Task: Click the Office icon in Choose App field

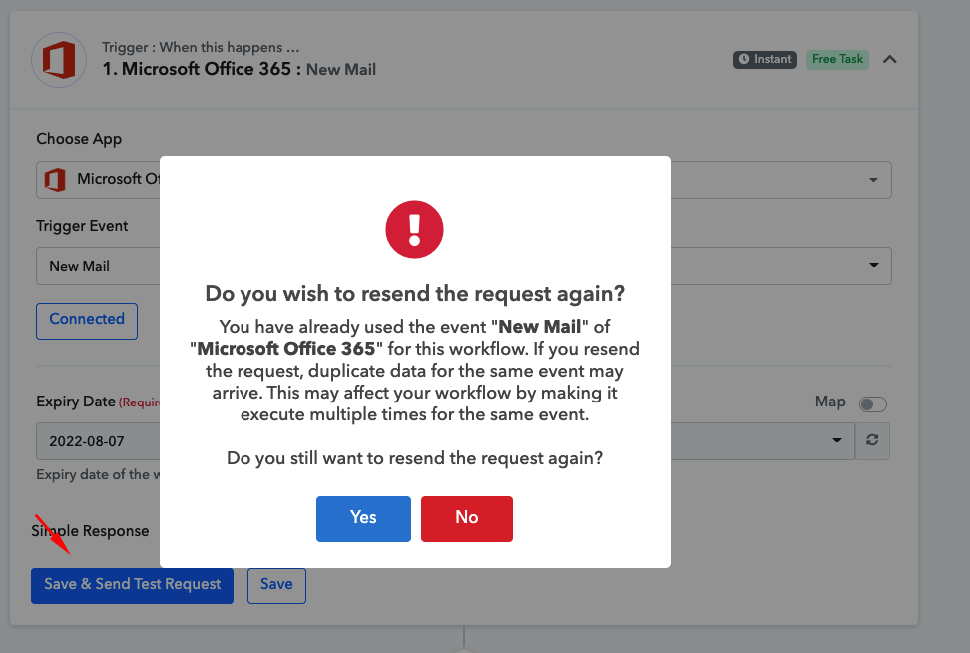Action: click(56, 180)
